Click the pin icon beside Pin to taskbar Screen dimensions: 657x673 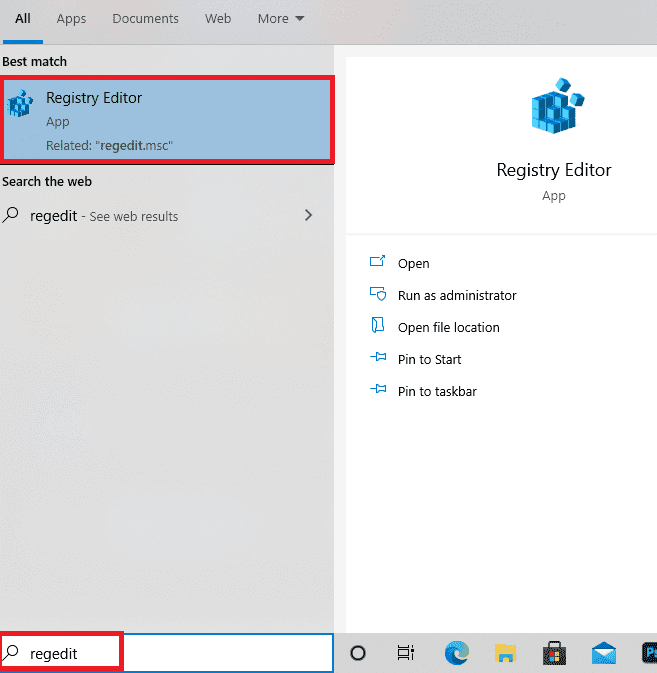coord(378,389)
